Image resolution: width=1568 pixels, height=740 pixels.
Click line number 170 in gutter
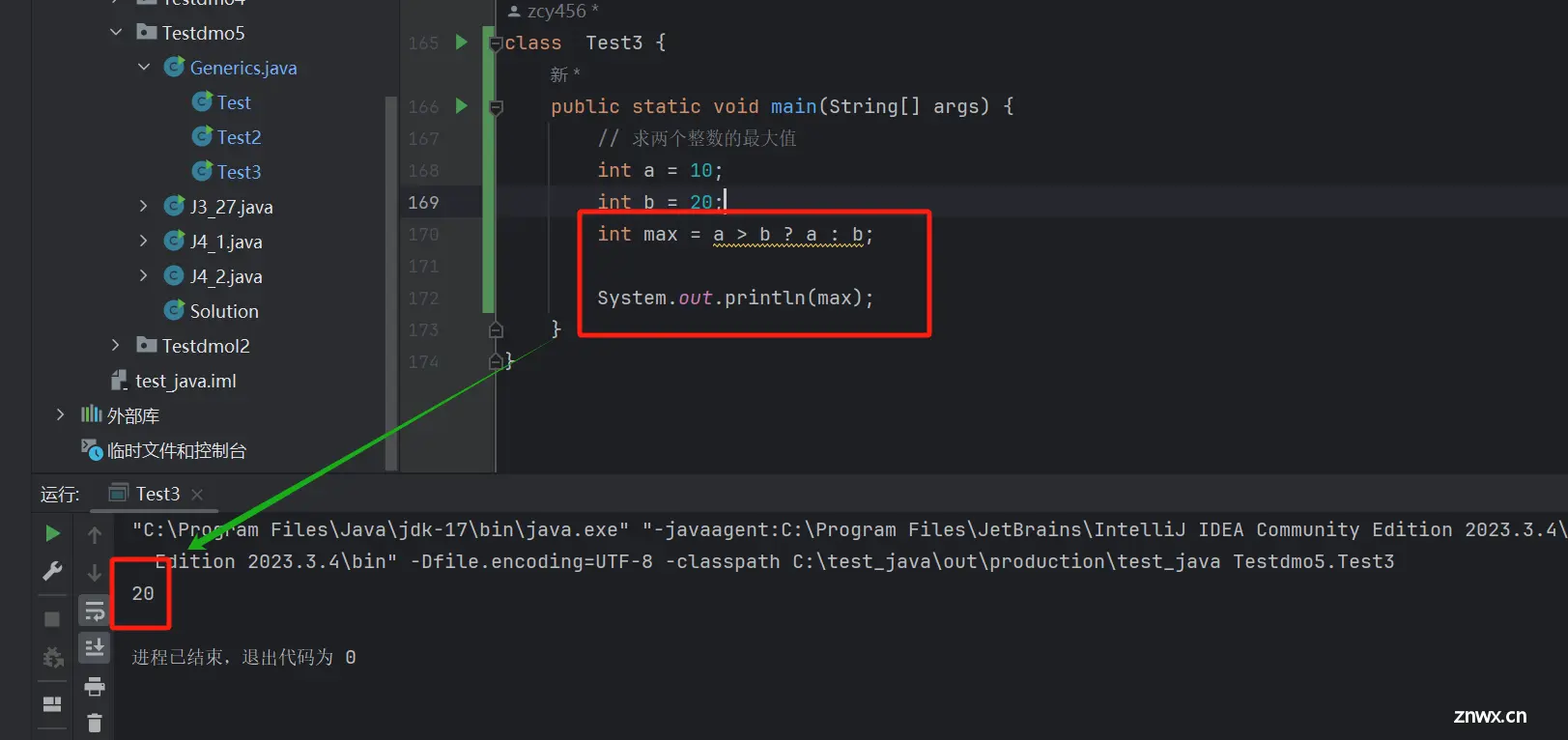[423, 234]
